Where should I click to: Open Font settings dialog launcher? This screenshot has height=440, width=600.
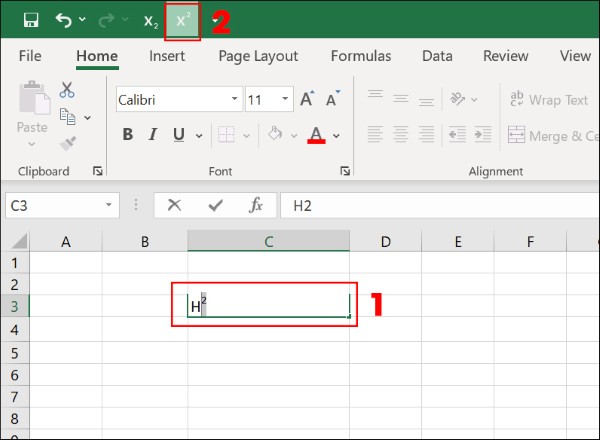click(345, 171)
